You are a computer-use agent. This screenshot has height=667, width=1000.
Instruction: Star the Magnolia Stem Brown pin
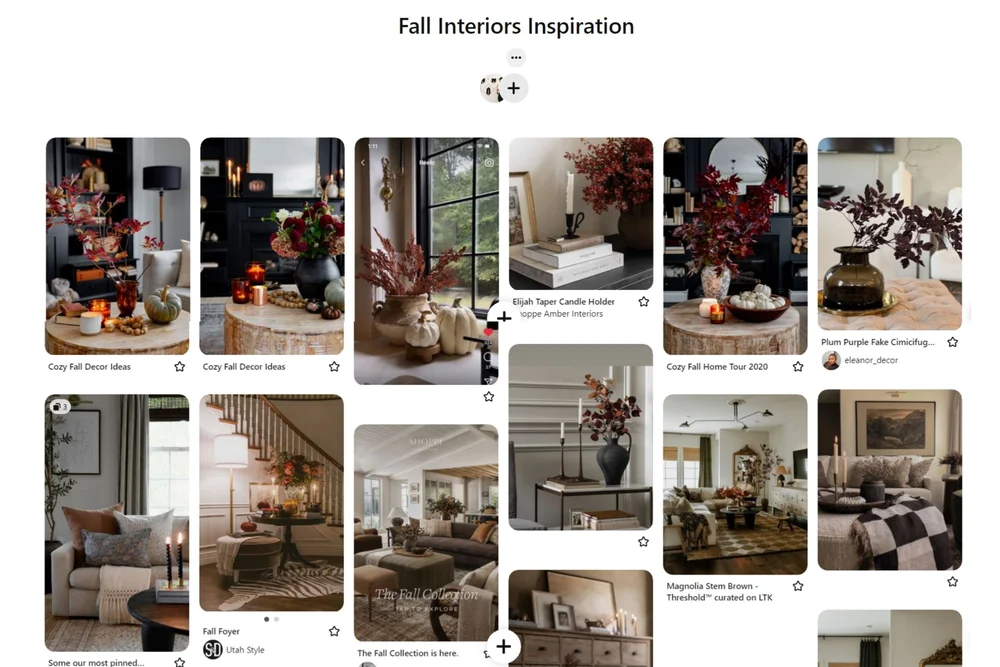798,586
